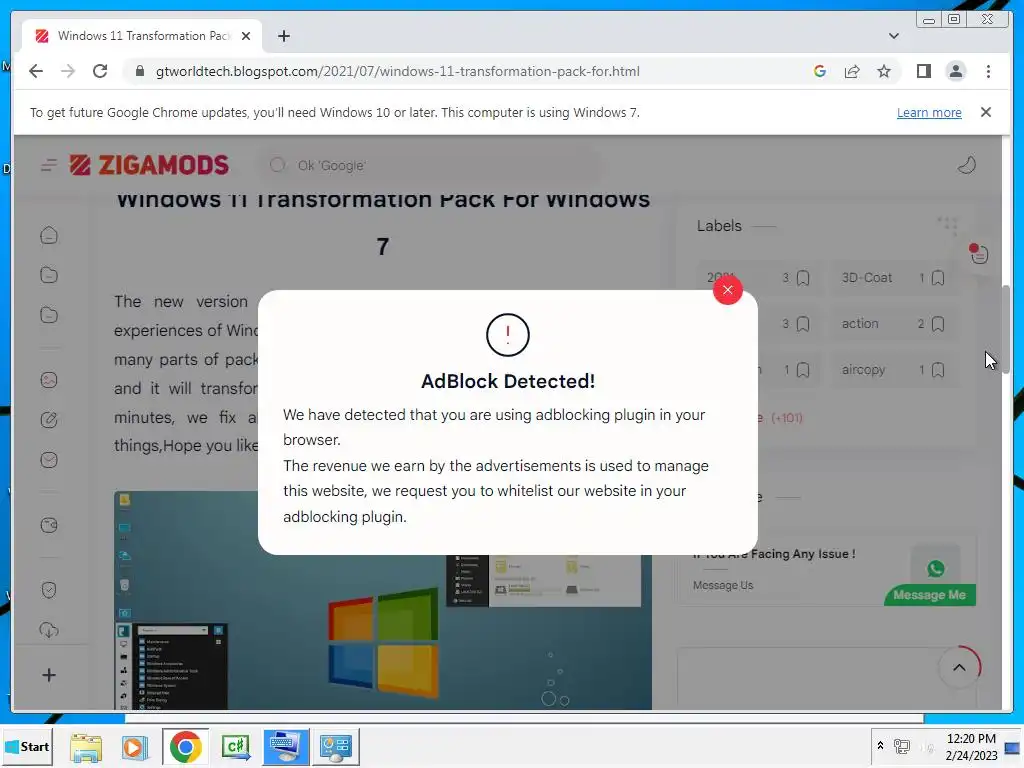Click the sidebar shield check icon
The width and height of the screenshot is (1024, 768).
[49, 590]
